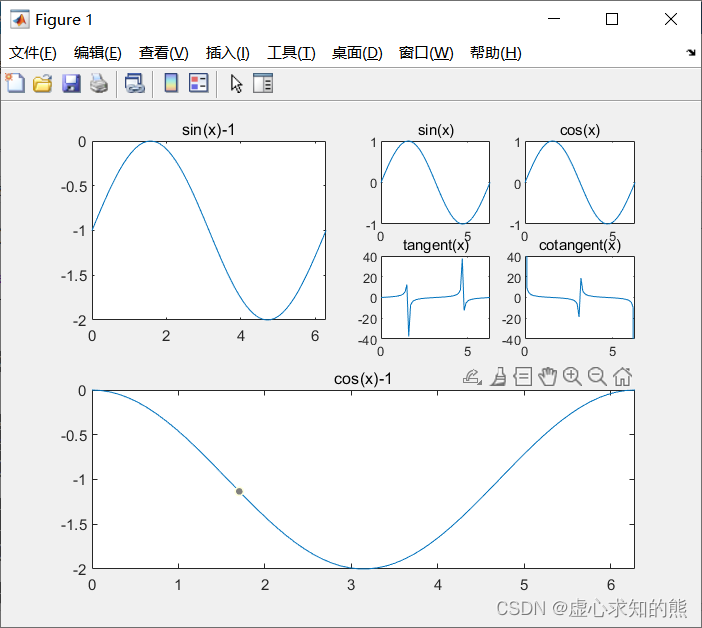
Task: Click the cos(x)-1 plot title
Action: pos(363,379)
